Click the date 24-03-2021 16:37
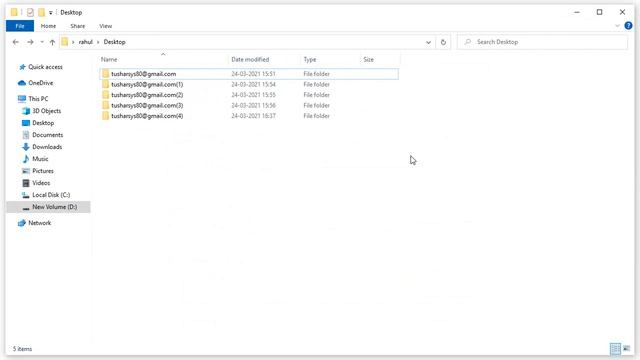 click(x=253, y=116)
